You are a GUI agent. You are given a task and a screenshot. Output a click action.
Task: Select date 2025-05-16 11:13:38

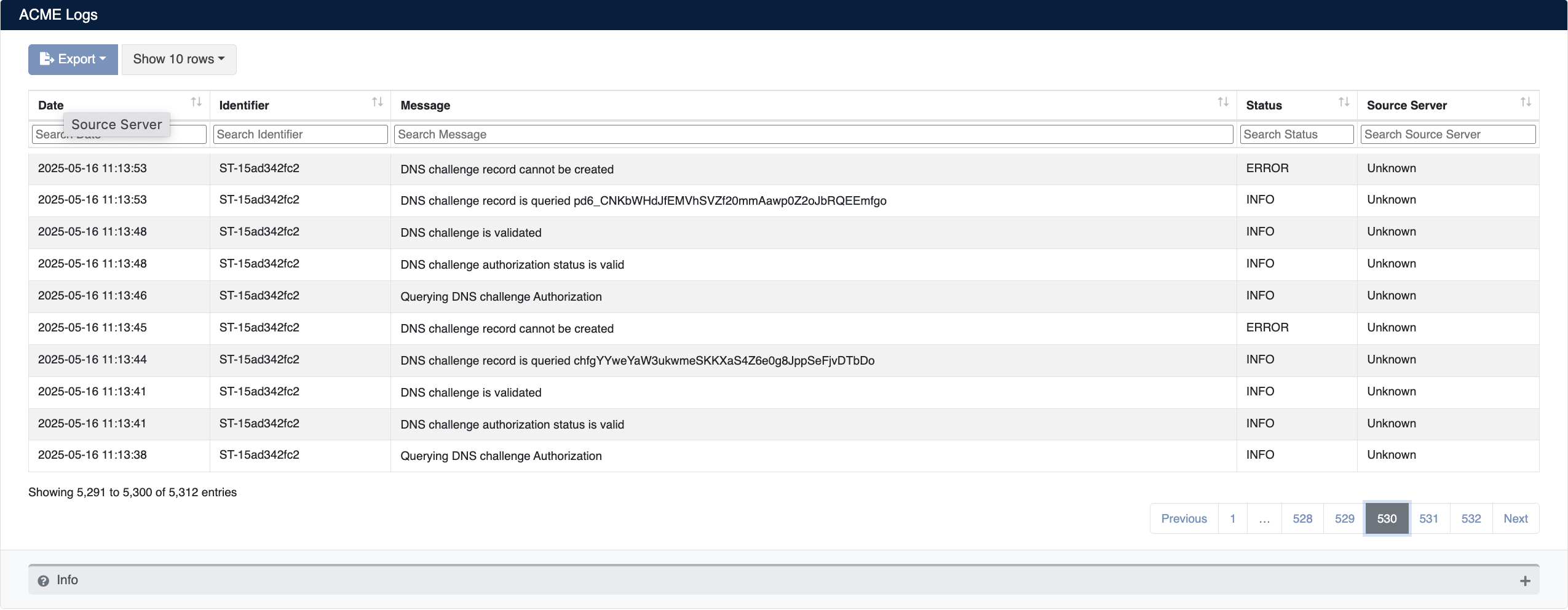[92, 454]
